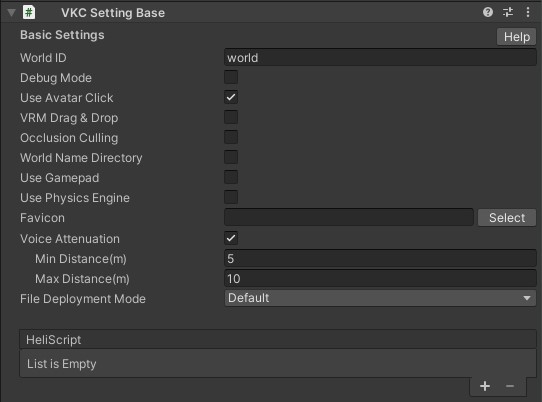Uncheck the Use Avatar Click checkbox
The image size is (542, 402).
click(x=231, y=97)
